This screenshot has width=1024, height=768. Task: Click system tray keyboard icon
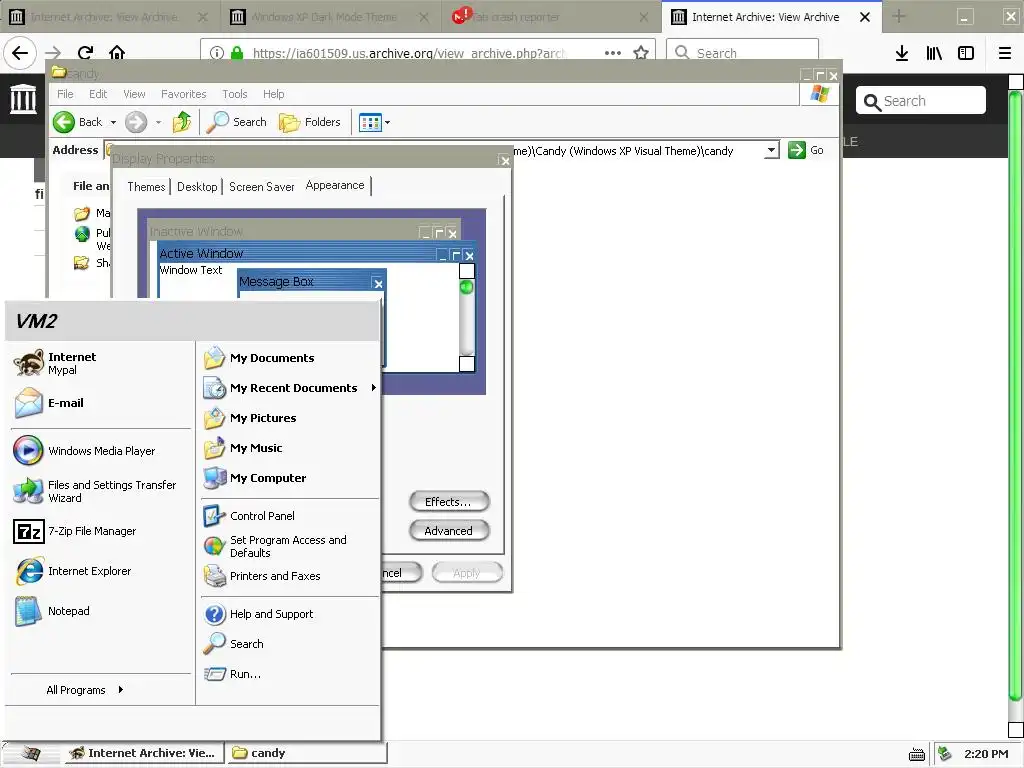[917, 754]
